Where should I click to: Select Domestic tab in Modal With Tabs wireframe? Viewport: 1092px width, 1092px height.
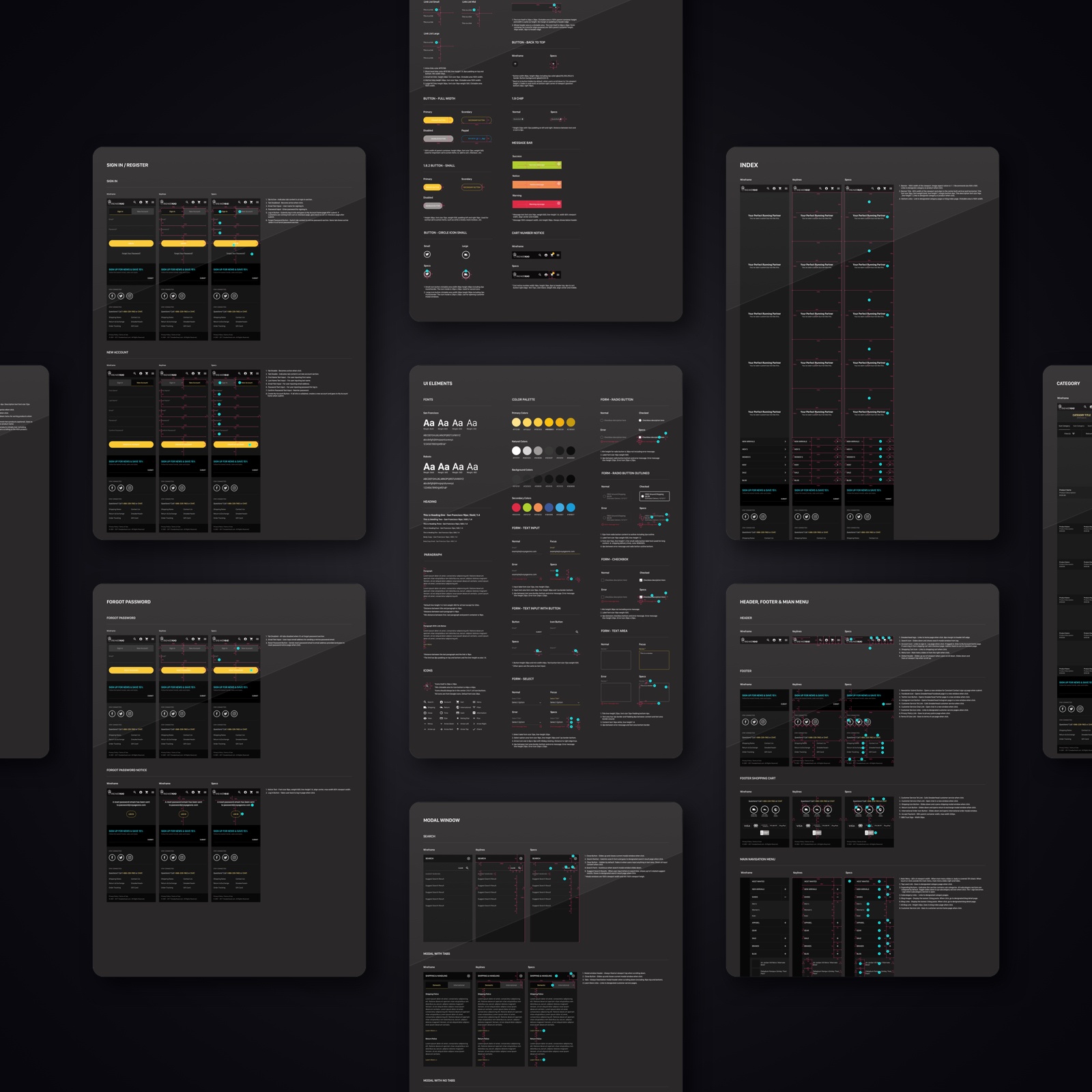437,985
